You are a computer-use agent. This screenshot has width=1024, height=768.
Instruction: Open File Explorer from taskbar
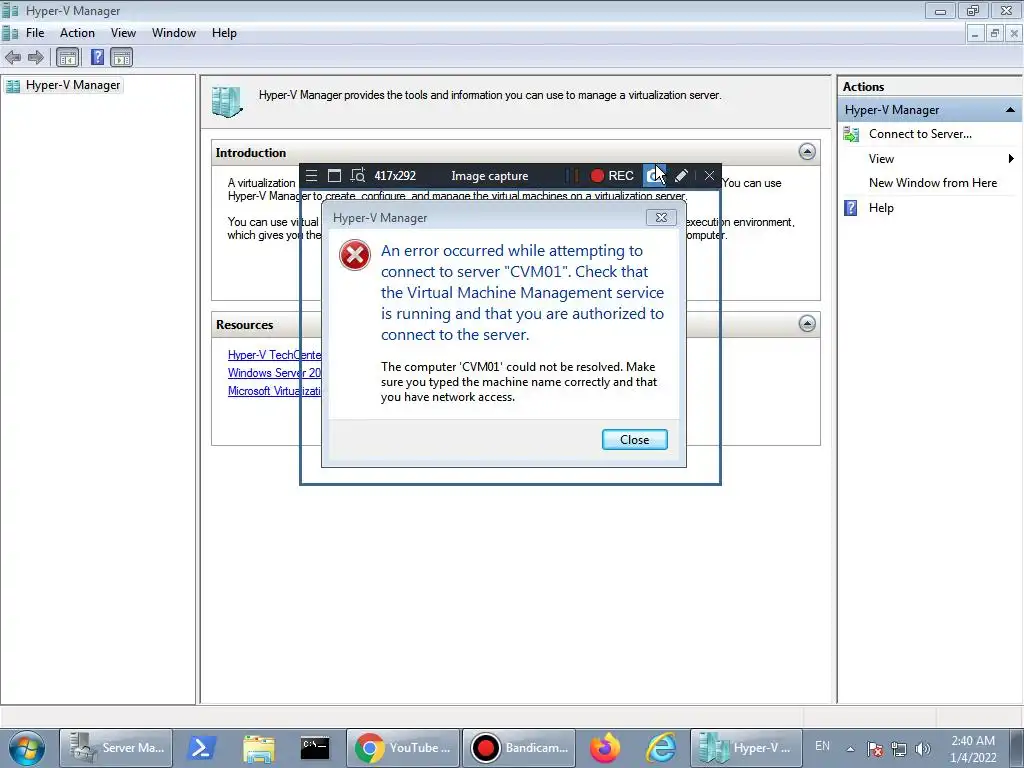[259, 748]
